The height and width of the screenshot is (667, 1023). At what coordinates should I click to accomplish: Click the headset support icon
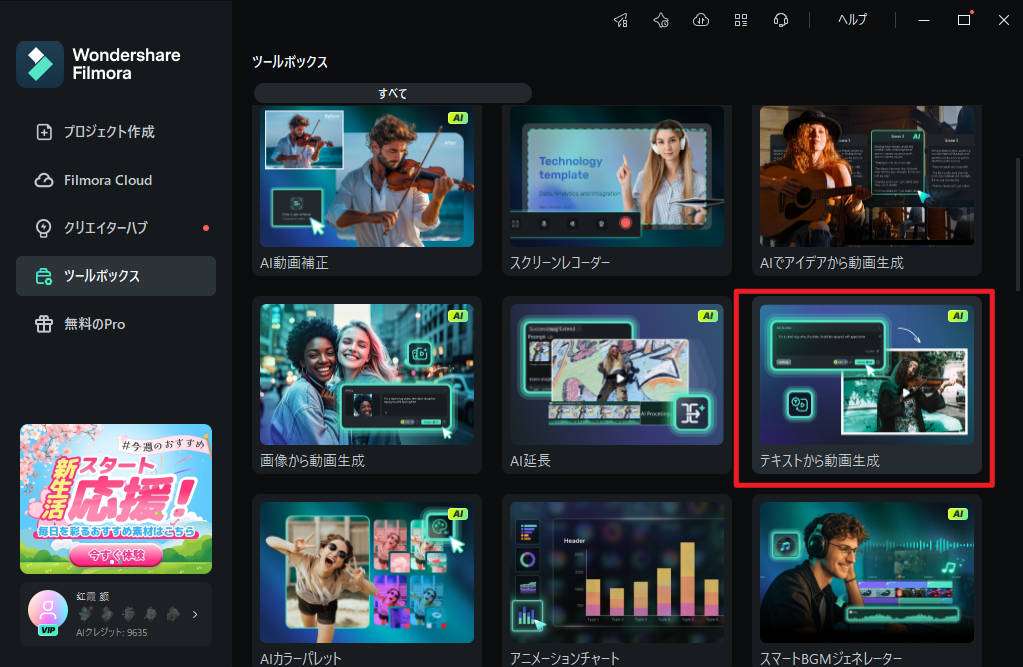(x=781, y=20)
